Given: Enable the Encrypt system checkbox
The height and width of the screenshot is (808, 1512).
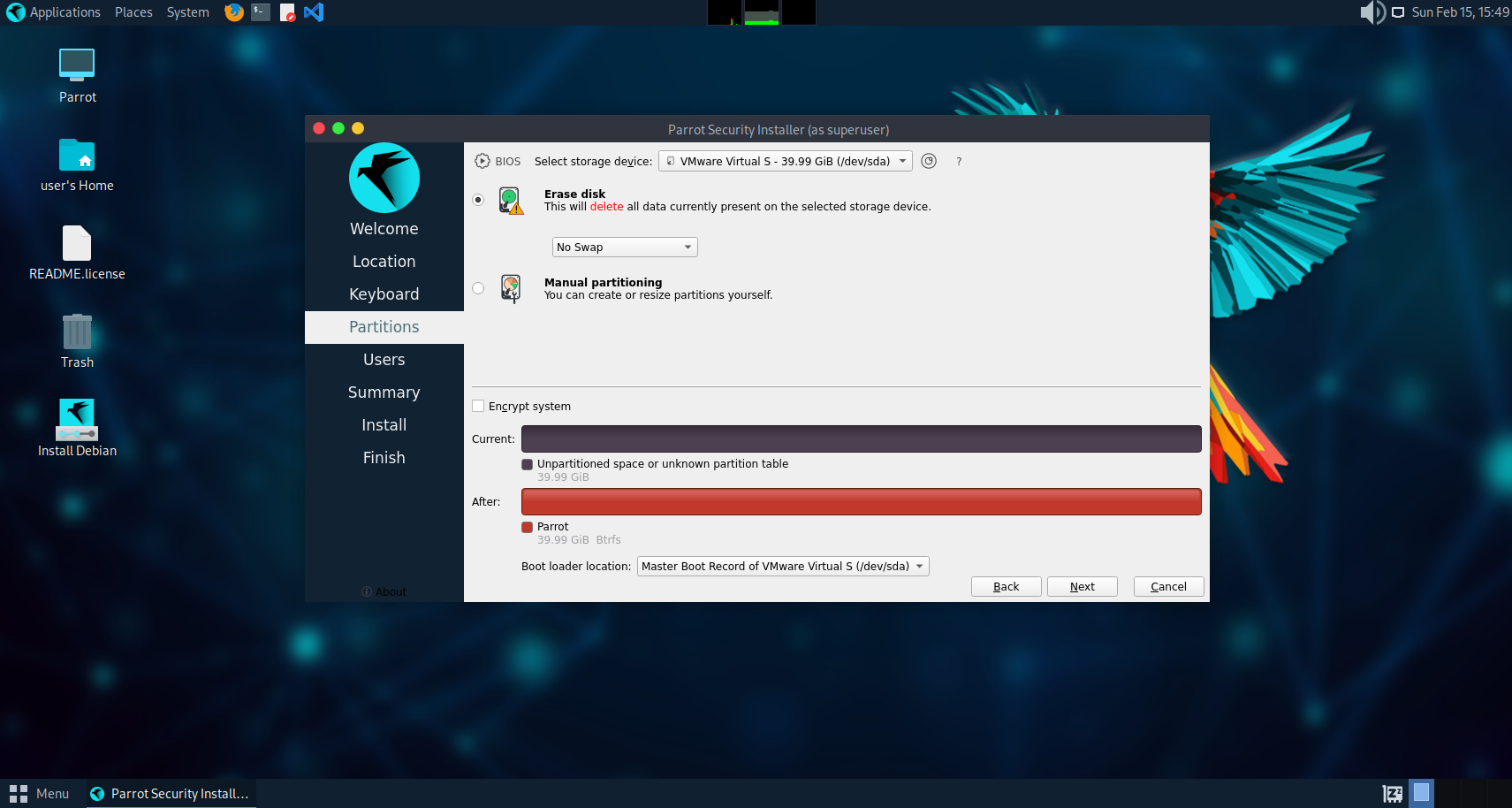Looking at the screenshot, I should click(478, 407).
